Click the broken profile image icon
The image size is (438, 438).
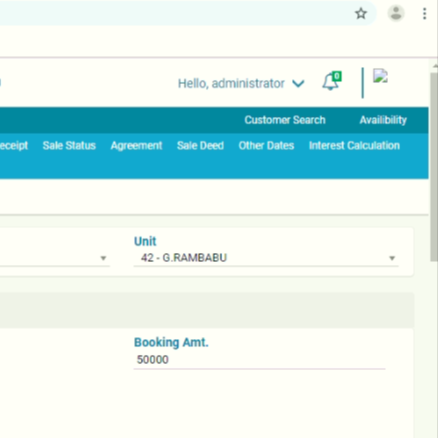click(x=380, y=76)
